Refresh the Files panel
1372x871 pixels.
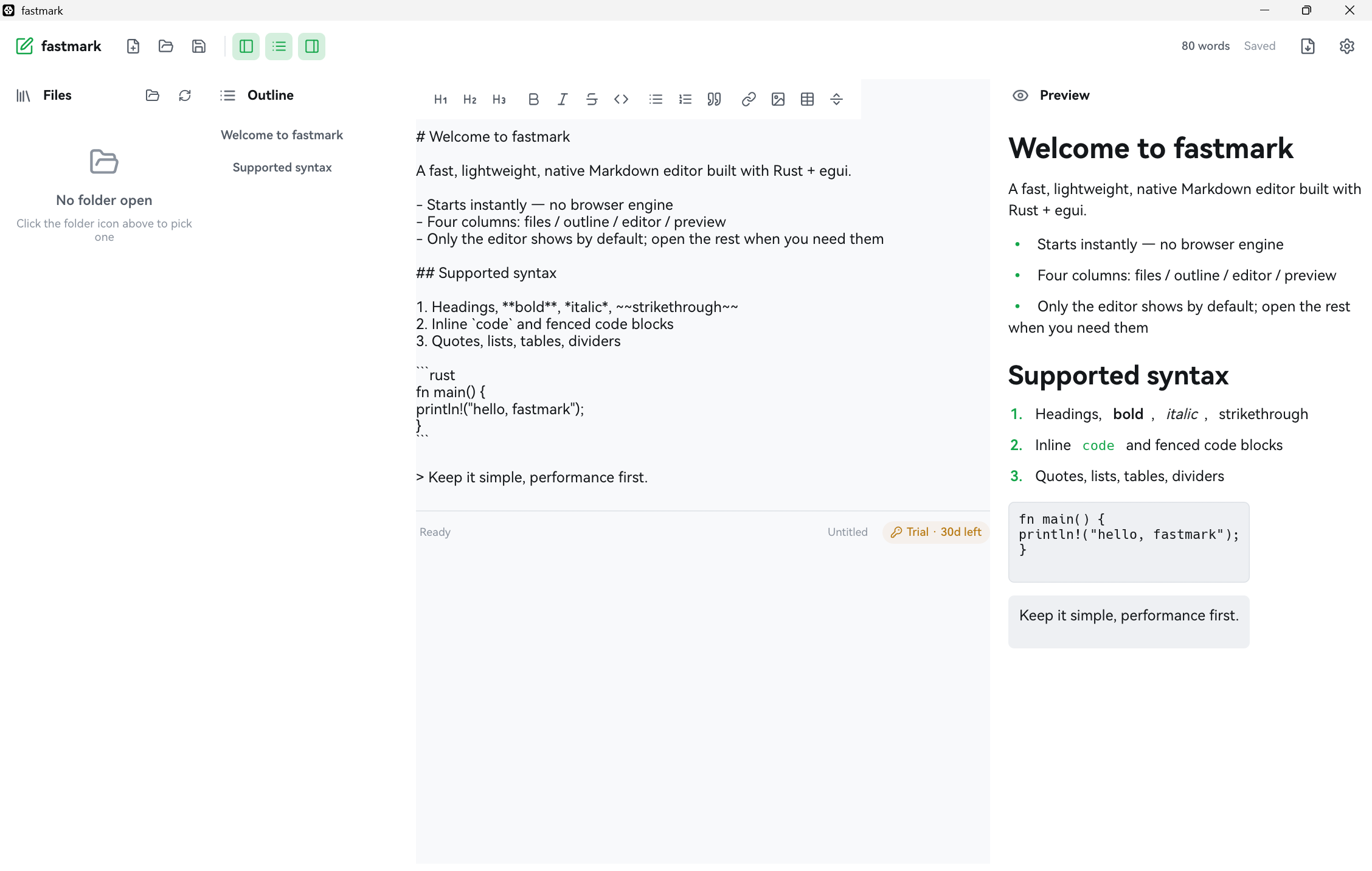tap(185, 95)
